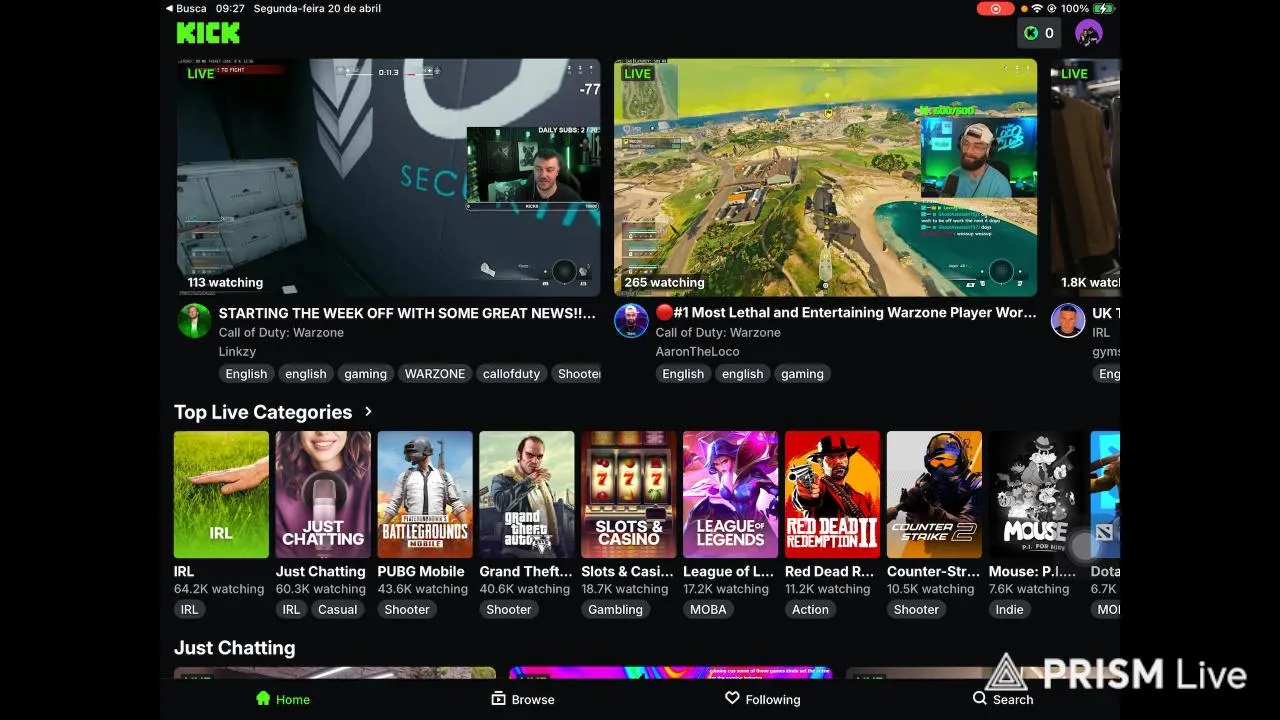The width and height of the screenshot is (1280, 720).
Task: Select the Shooter tag under Counter-Strike
Action: pyautogui.click(x=916, y=609)
